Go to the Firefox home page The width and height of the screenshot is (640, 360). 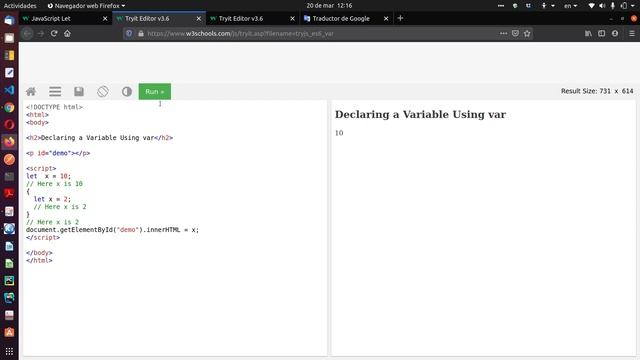[67, 33]
